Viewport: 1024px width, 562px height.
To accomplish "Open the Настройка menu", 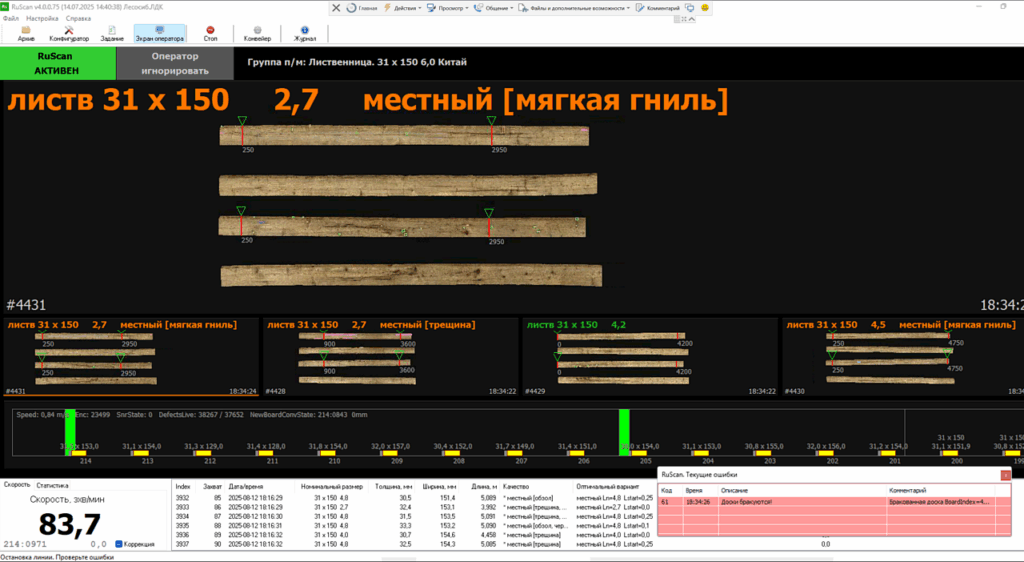I will (x=42, y=18).
